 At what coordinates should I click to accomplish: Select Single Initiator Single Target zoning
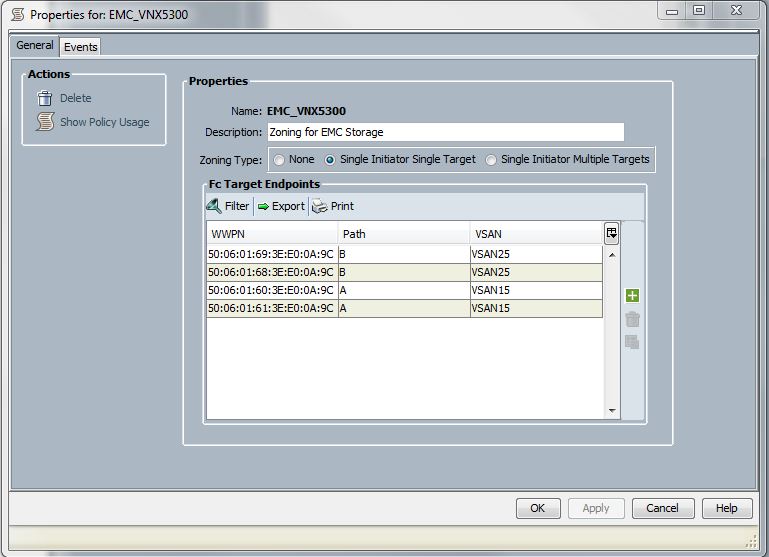tap(330, 160)
